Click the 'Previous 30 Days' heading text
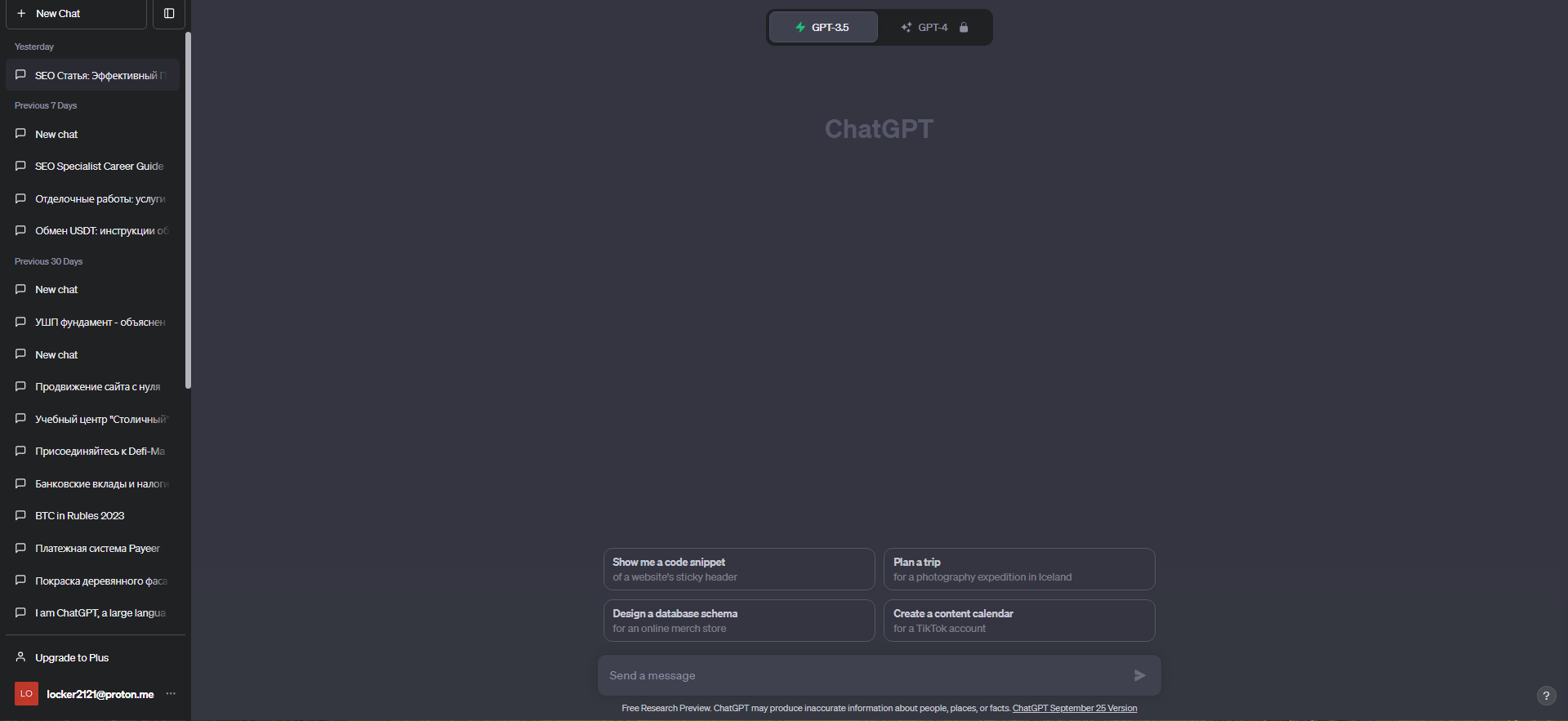1568x721 pixels. point(48,261)
